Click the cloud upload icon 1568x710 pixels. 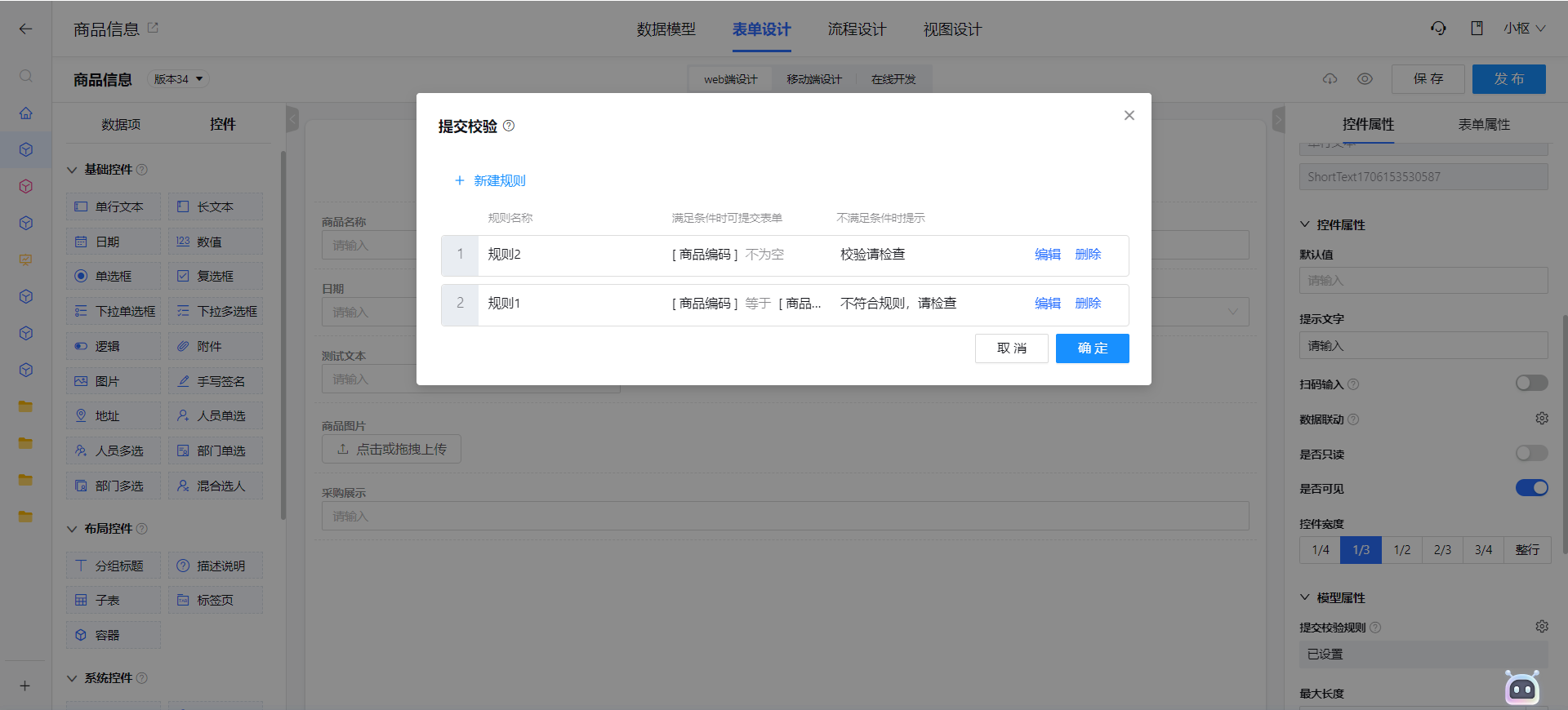1330,79
